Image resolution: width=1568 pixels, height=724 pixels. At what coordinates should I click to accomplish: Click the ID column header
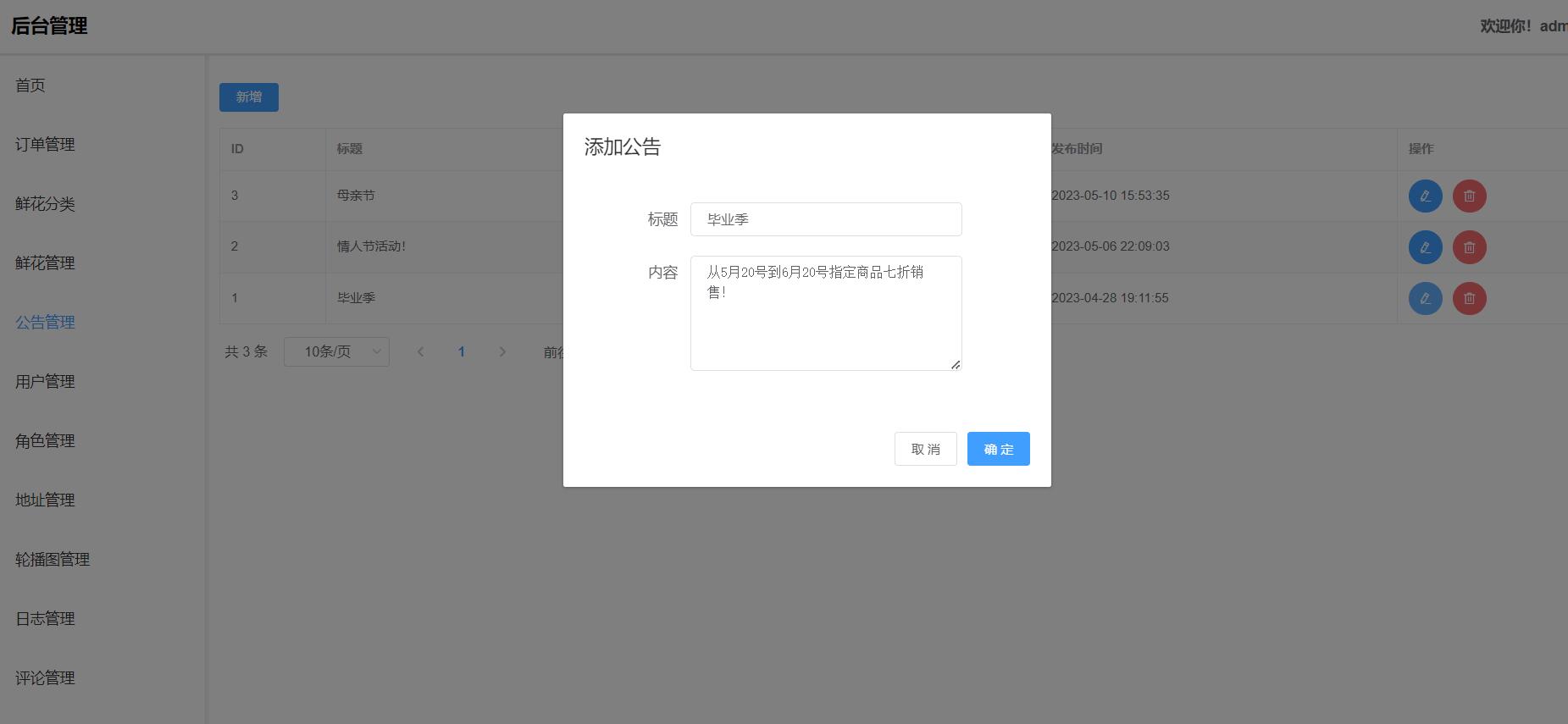237,149
